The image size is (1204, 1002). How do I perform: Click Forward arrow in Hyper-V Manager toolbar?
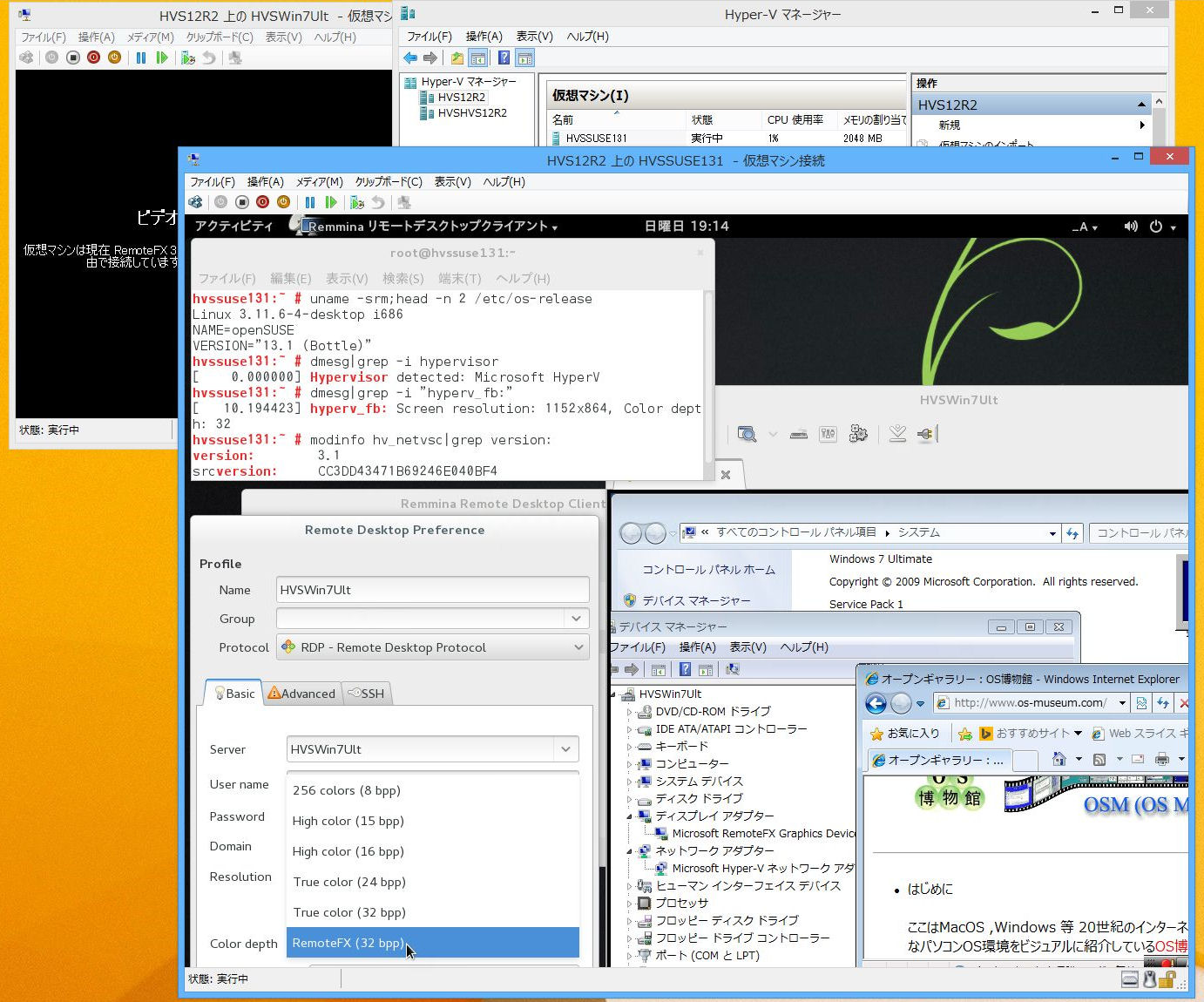coord(430,58)
